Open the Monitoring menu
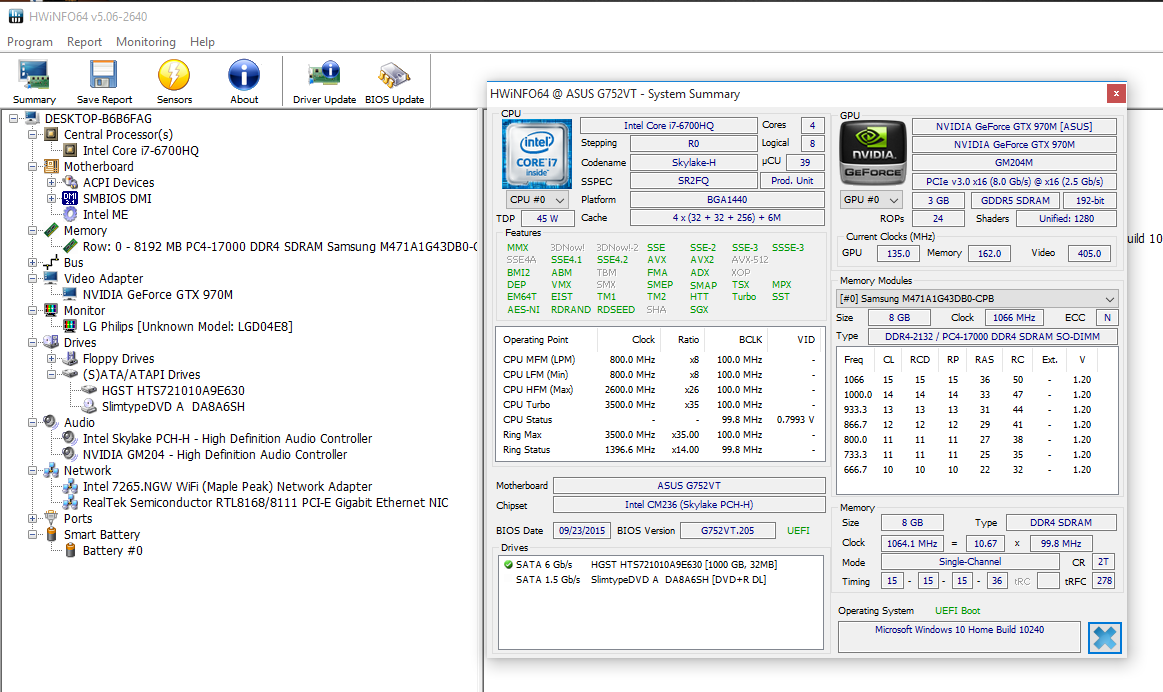This screenshot has height=692, width=1163. click(x=145, y=42)
